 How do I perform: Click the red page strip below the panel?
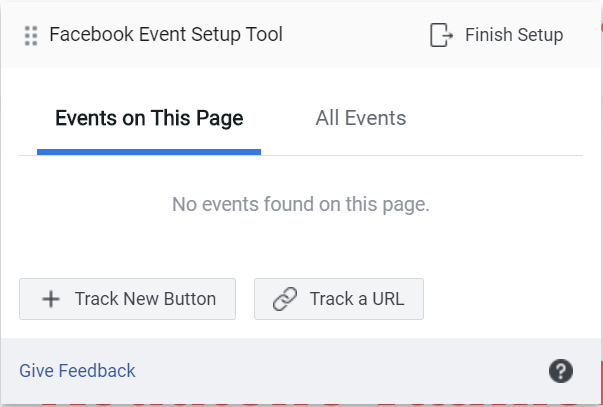click(300, 404)
